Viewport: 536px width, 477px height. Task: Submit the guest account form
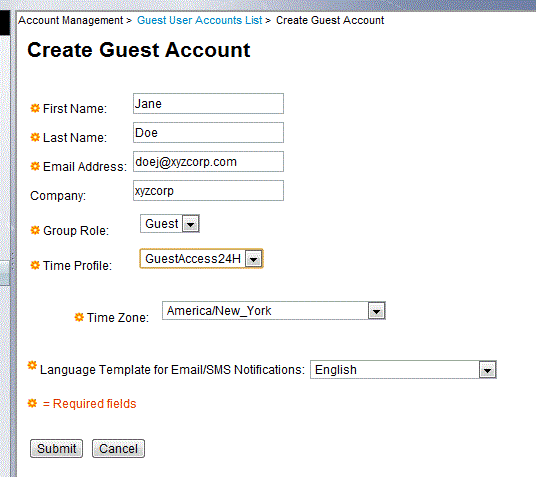56,448
